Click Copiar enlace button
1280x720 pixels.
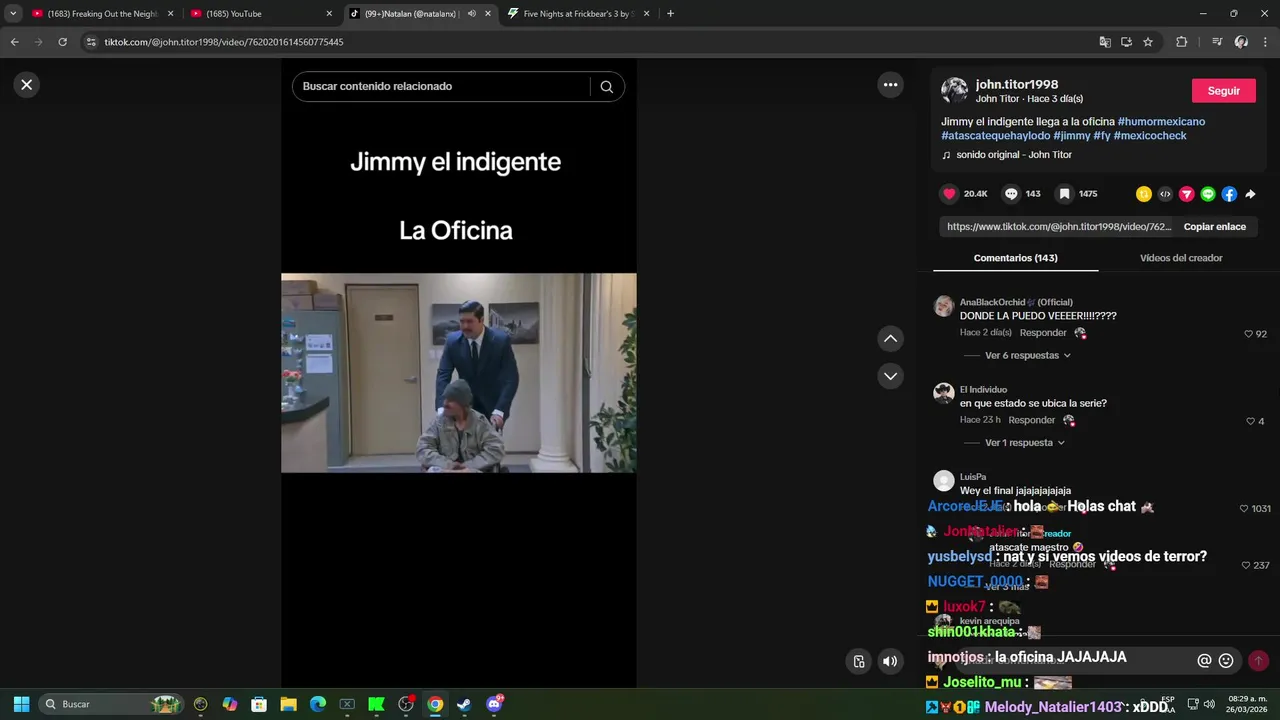point(1214,227)
